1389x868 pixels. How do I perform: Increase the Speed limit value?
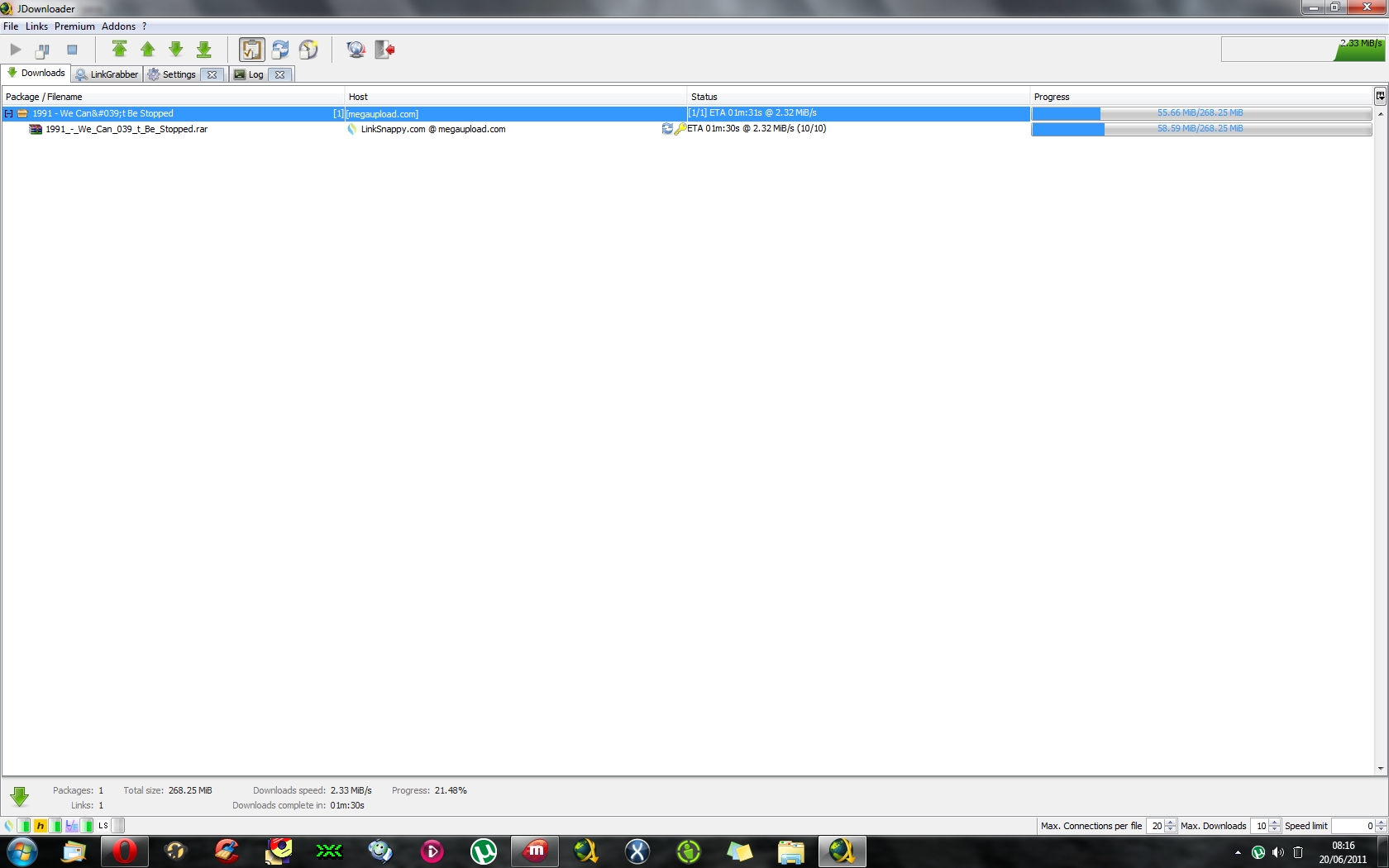(1381, 823)
